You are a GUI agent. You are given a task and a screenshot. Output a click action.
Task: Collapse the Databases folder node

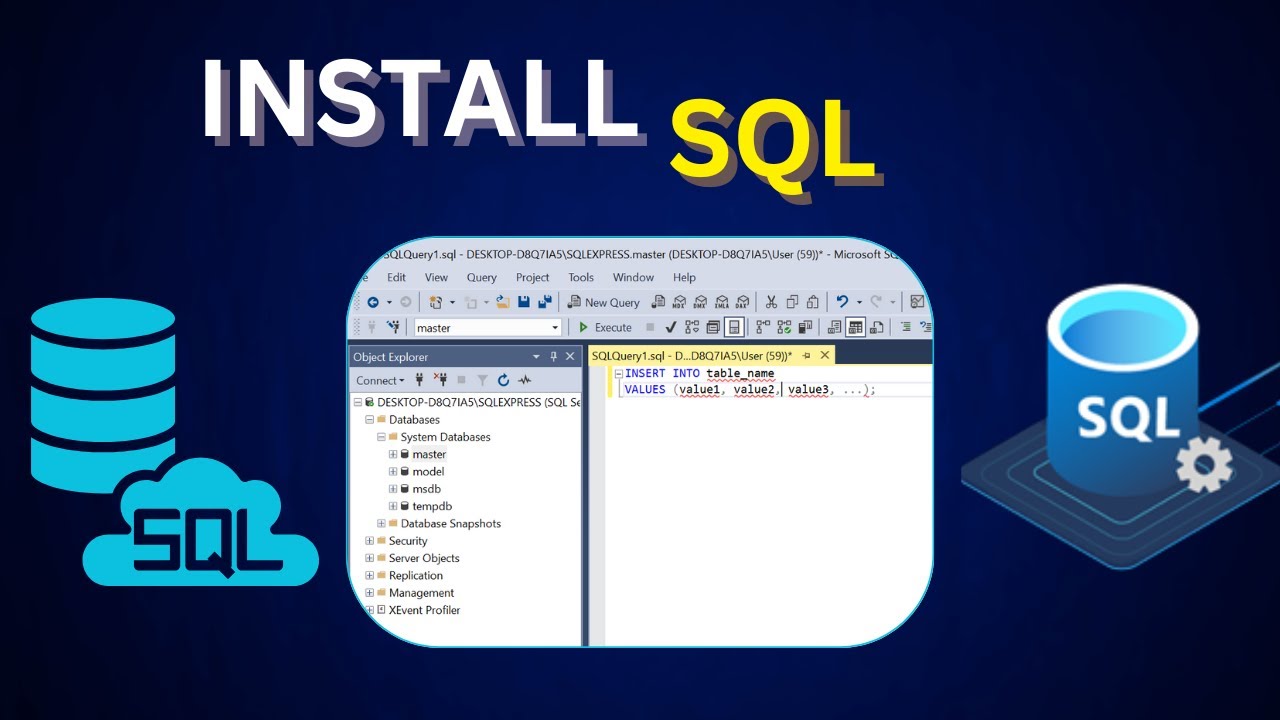370,420
